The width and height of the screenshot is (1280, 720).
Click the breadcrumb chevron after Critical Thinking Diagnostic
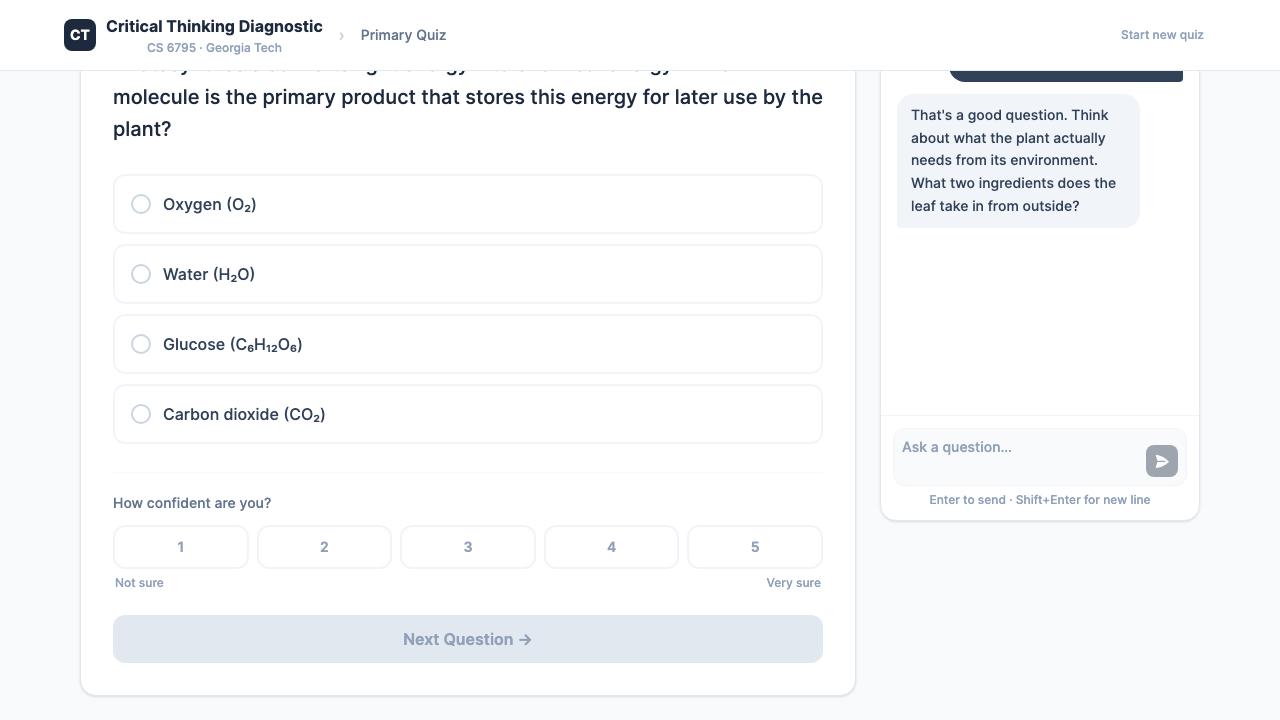click(341, 34)
